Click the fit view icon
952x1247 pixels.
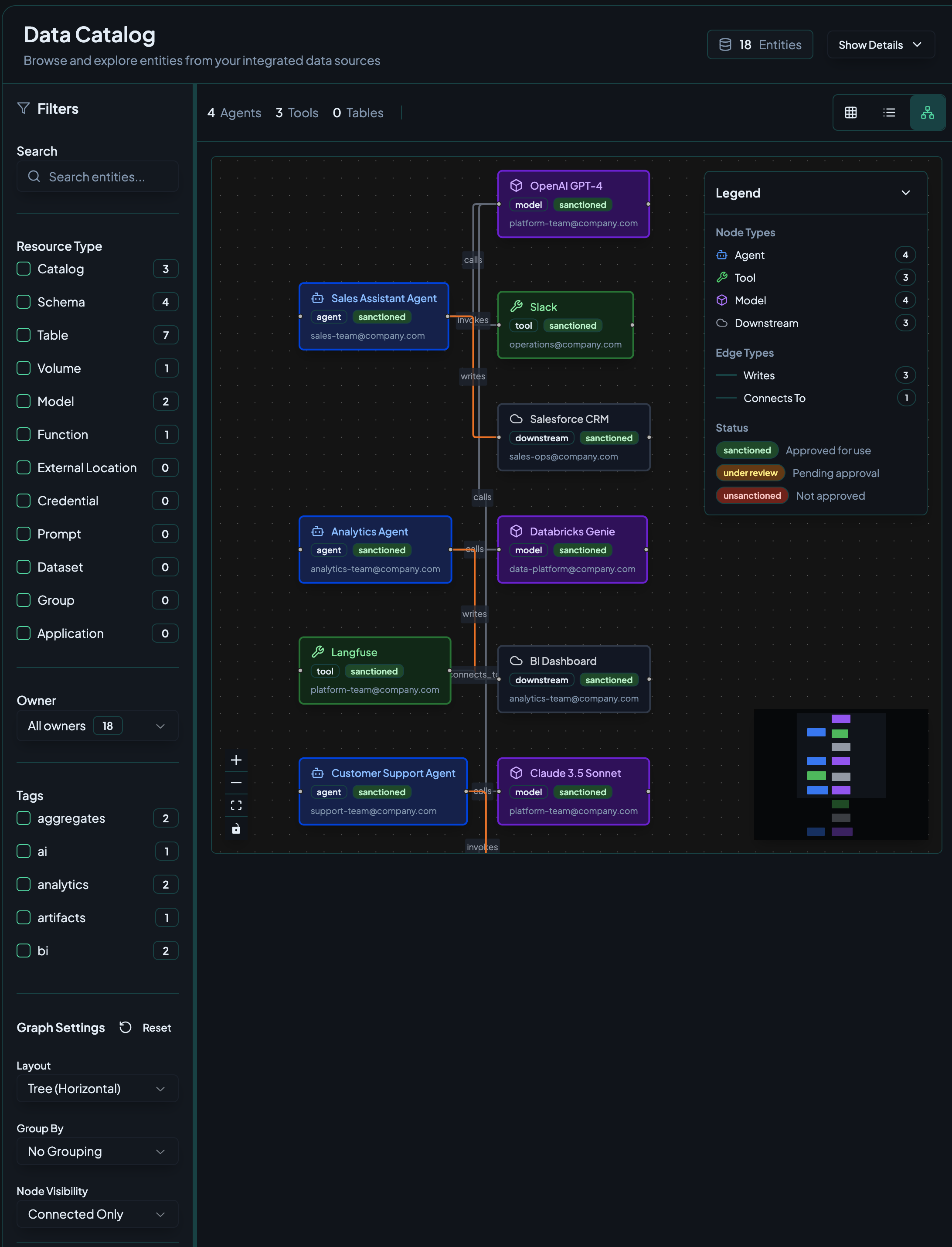tap(236, 805)
